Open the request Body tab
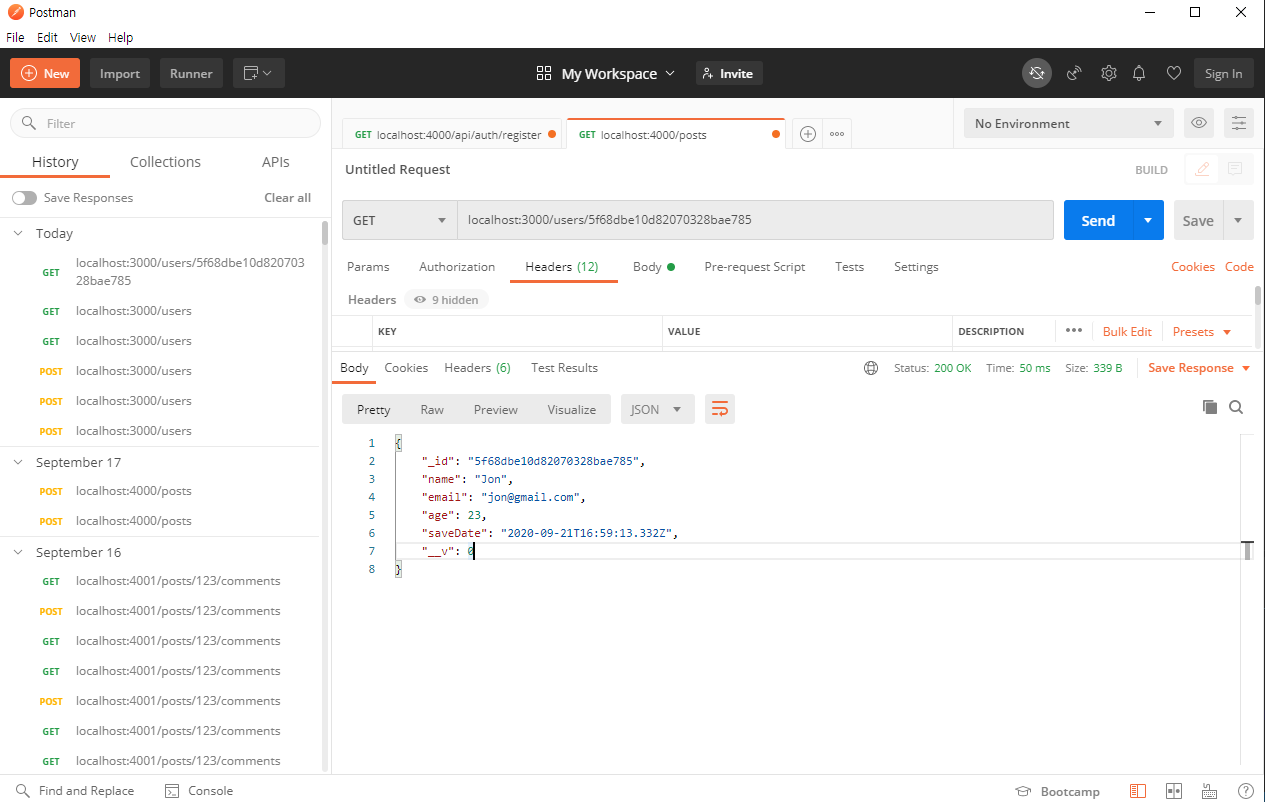Image resolution: width=1265 pixels, height=802 pixels. [x=653, y=267]
